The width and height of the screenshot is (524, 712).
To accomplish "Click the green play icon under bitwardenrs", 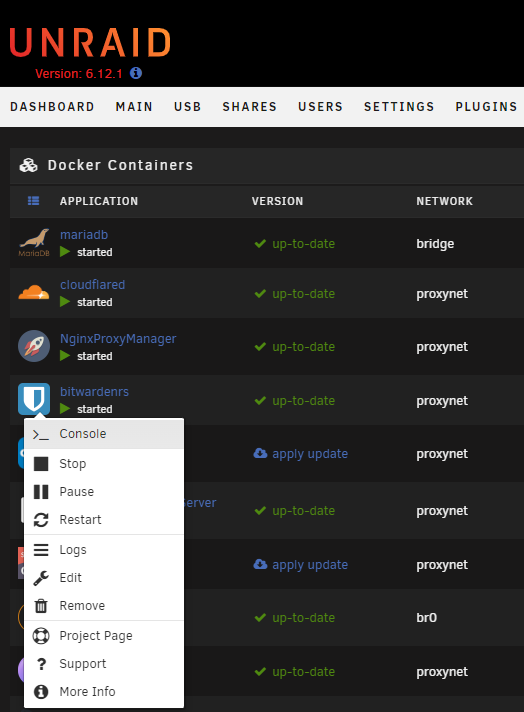I will point(65,409).
